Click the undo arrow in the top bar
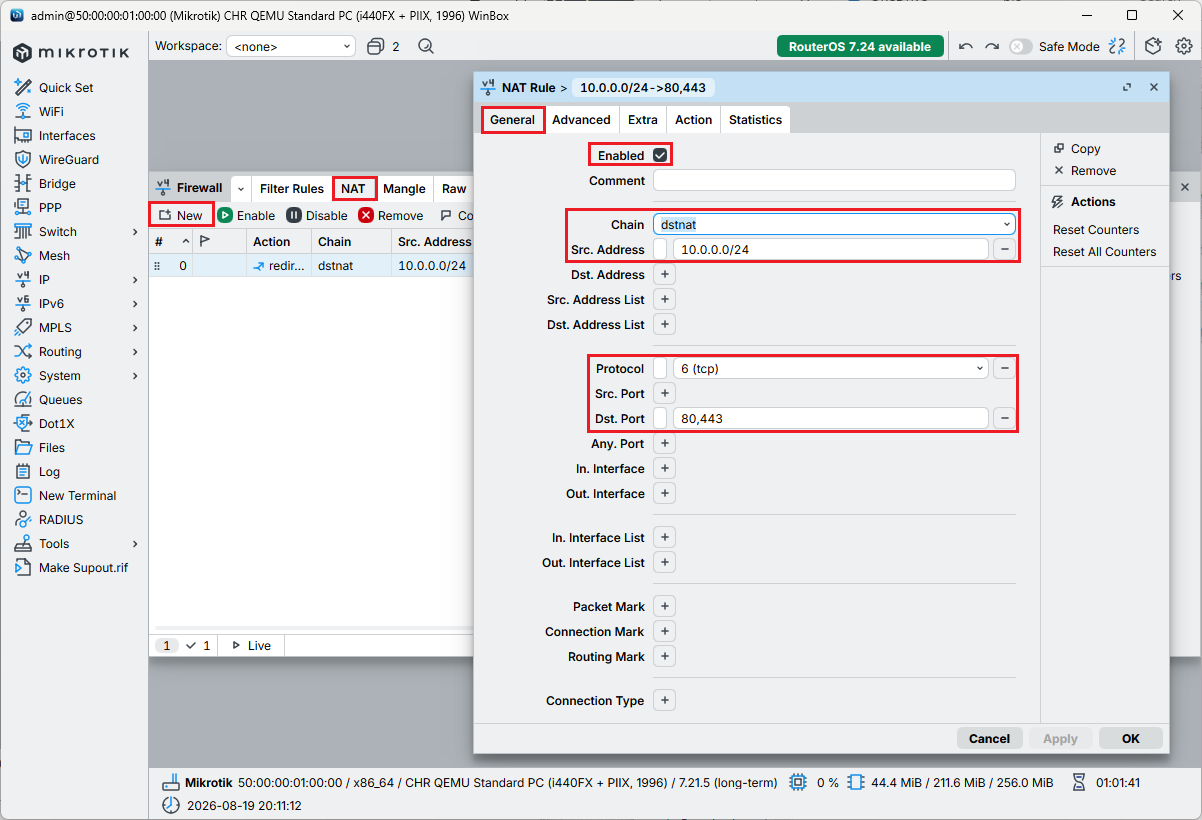This screenshot has height=820, width=1202. pyautogui.click(x=966, y=46)
